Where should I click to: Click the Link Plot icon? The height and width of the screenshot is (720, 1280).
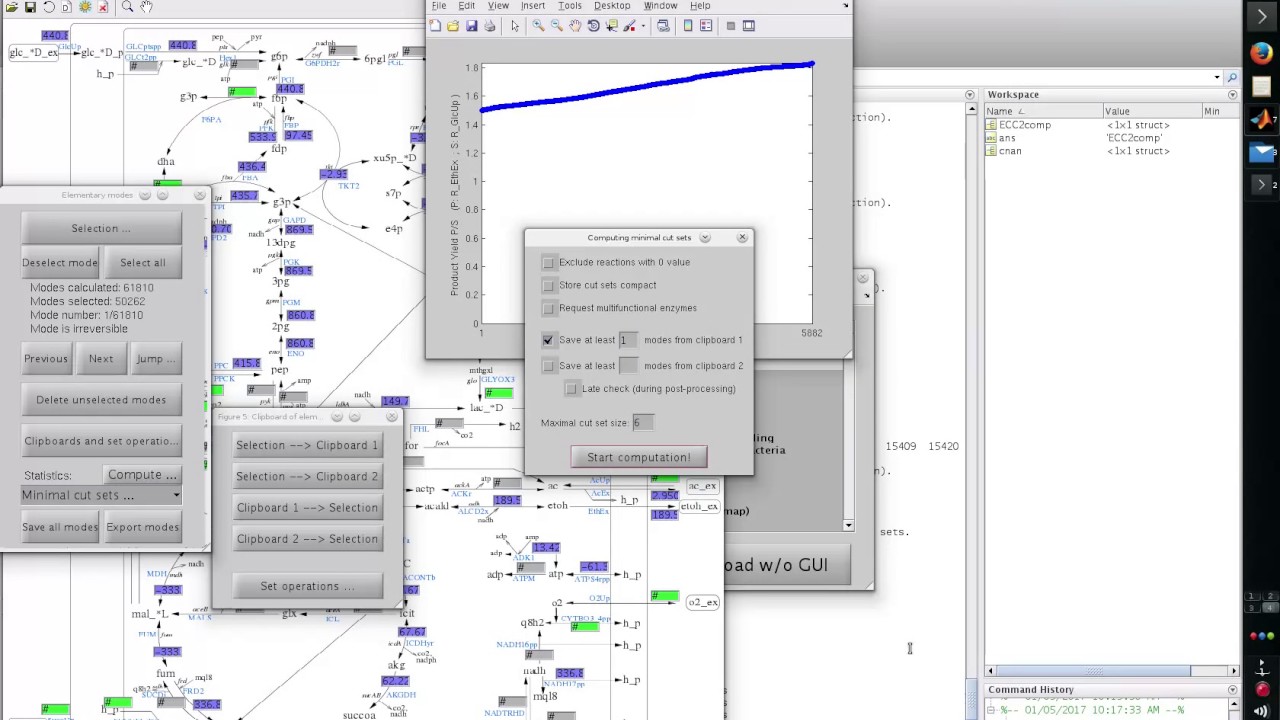tap(663, 26)
